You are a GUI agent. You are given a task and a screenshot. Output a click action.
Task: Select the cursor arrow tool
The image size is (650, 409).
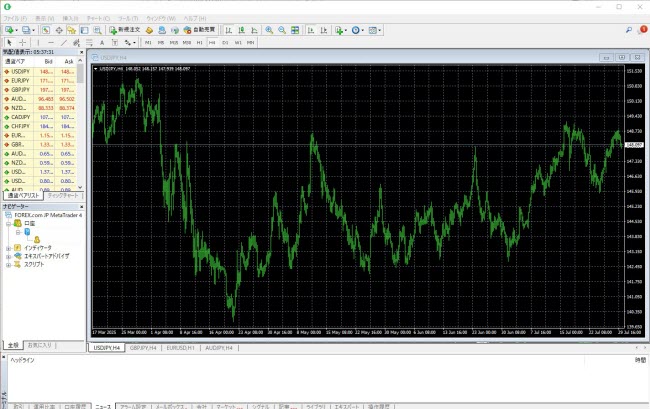pos(10,42)
